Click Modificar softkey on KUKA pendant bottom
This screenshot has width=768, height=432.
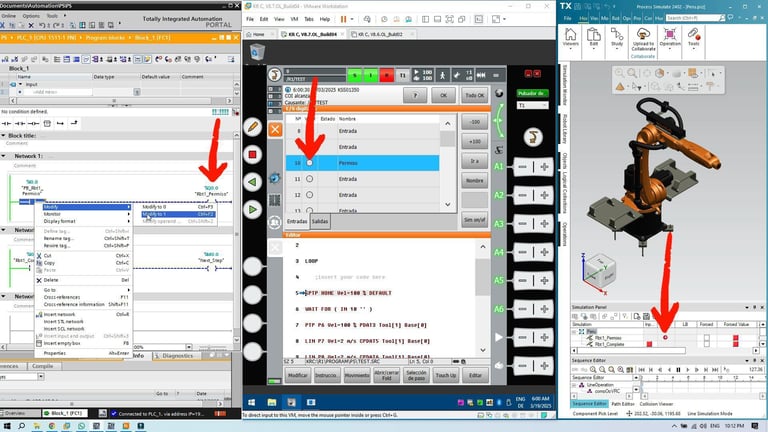(298, 375)
